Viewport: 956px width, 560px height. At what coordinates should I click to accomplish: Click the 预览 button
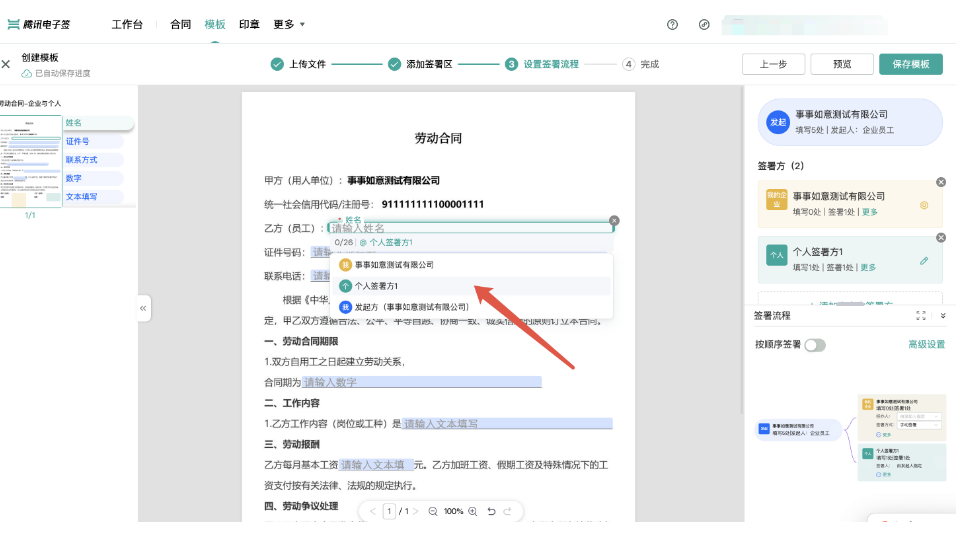pyautogui.click(x=841, y=64)
